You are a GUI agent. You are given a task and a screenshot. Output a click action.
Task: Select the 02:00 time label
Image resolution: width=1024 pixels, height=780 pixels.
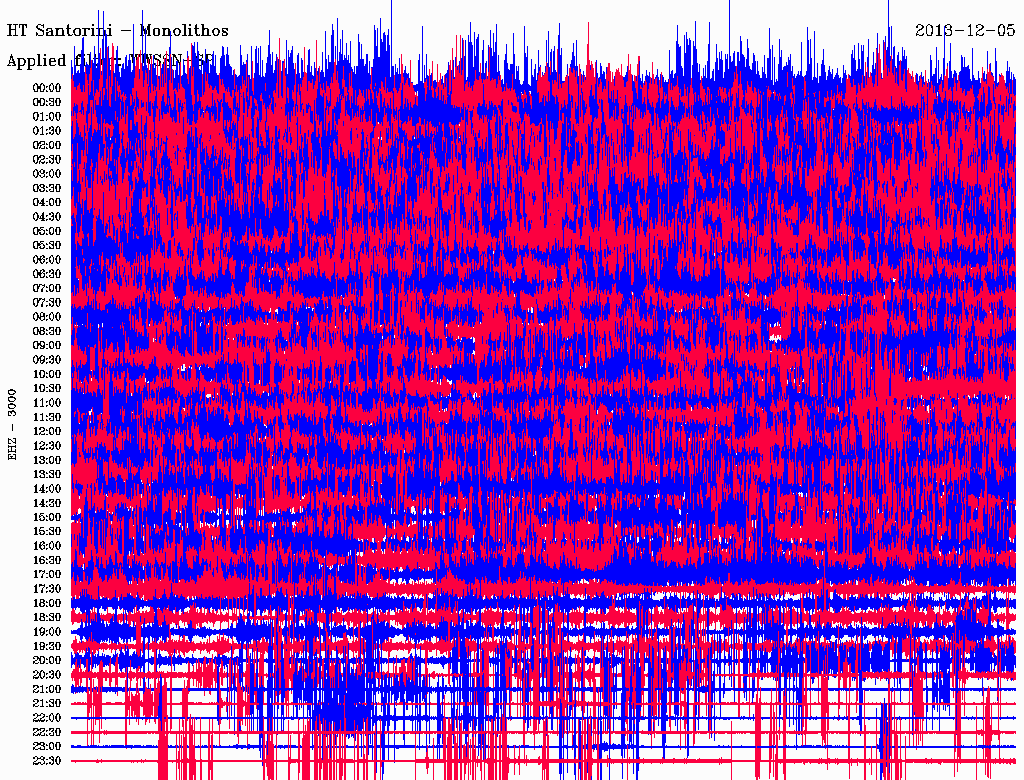pos(47,146)
